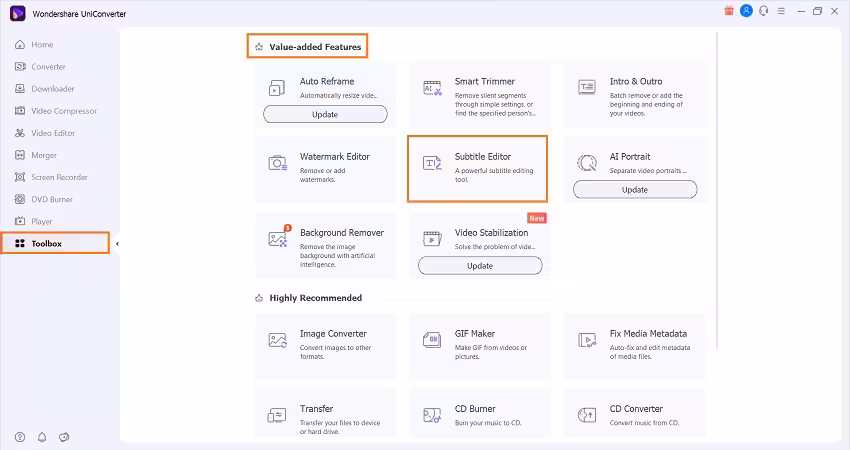
Task: Click the Background Remover tool icon
Action: pos(278,239)
